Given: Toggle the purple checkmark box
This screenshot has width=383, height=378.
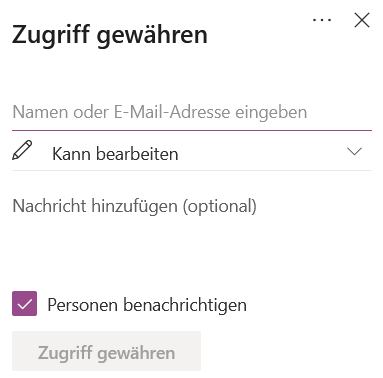Looking at the screenshot, I should 24,304.
